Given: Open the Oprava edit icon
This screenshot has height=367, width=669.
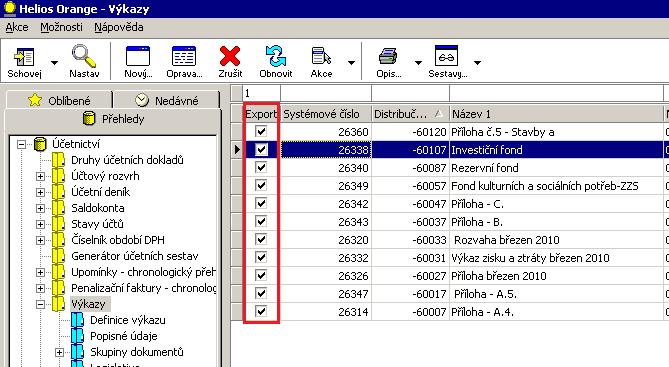Looking at the screenshot, I should pos(184,56).
